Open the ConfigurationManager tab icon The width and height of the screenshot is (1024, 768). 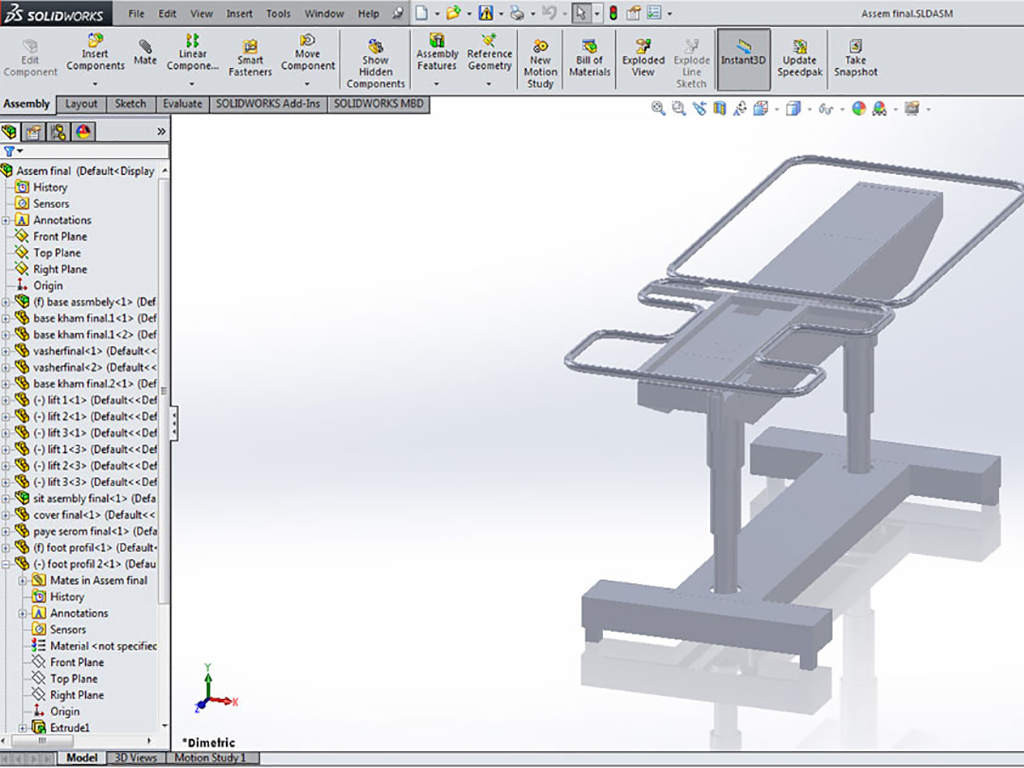pyautogui.click(x=59, y=131)
